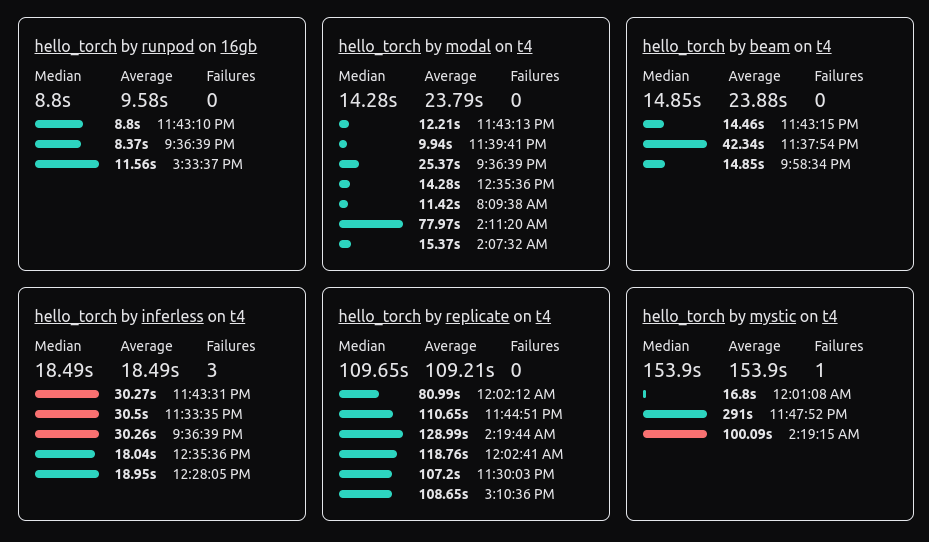Follow the t4 link in the beam card
929x542 pixels.
pos(824,46)
